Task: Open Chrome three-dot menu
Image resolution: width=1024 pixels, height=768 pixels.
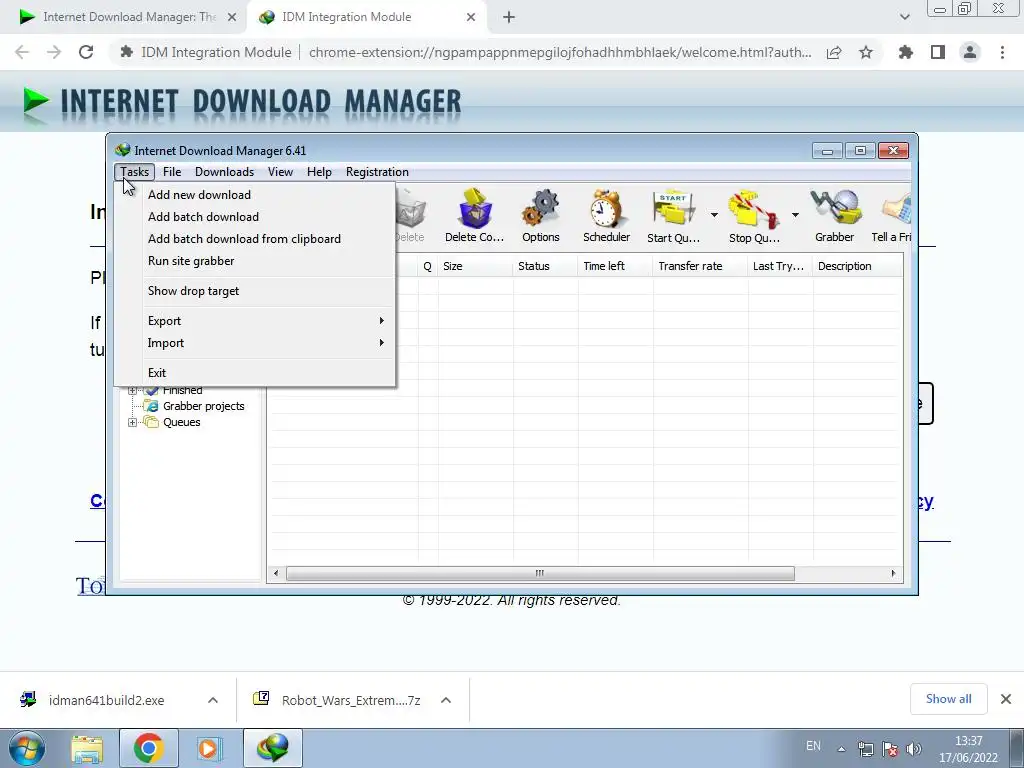Action: [1002, 52]
